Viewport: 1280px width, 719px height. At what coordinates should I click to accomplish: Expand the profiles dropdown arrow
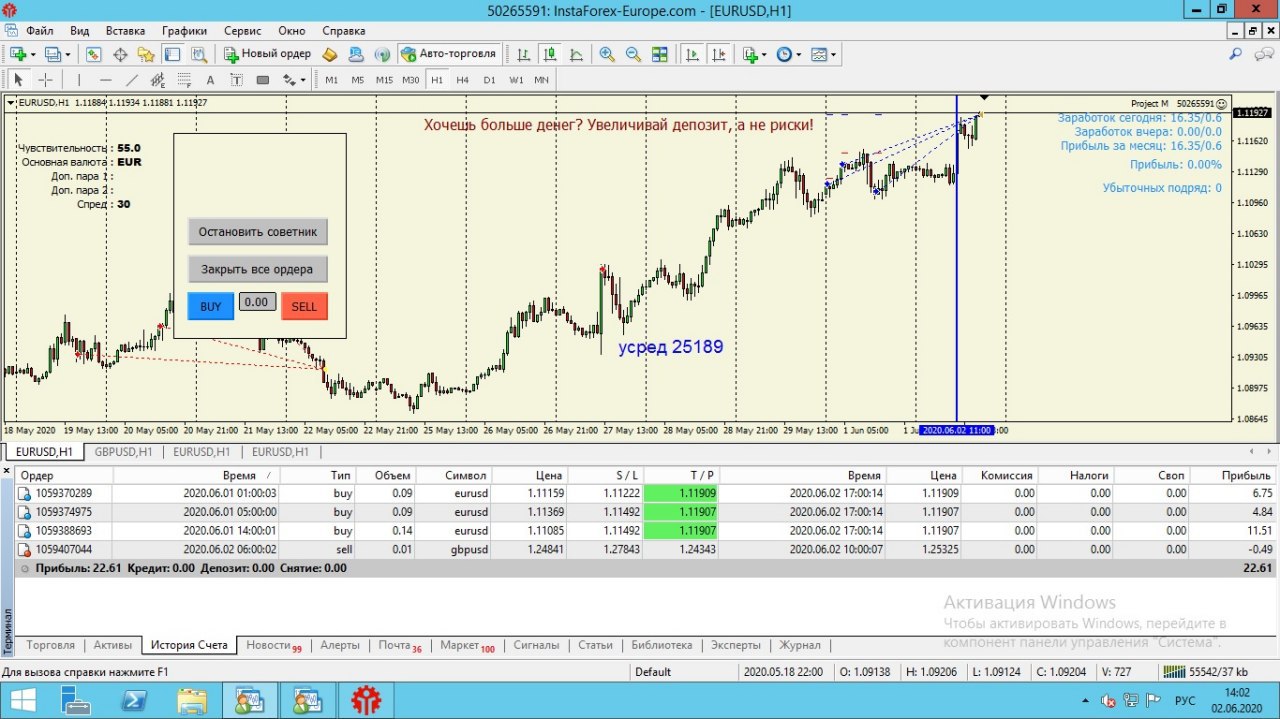click(x=67, y=55)
